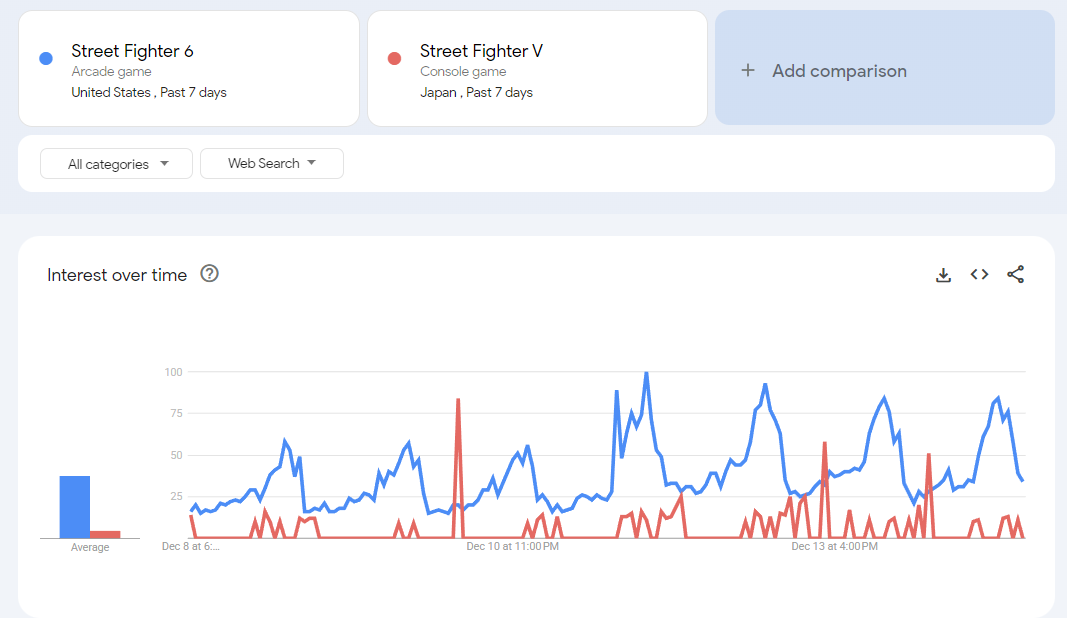Click the red Average bar

(x=105, y=534)
